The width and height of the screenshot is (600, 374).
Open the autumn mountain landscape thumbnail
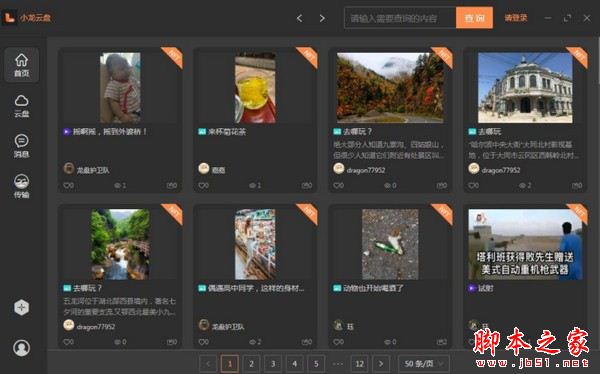tap(390, 88)
